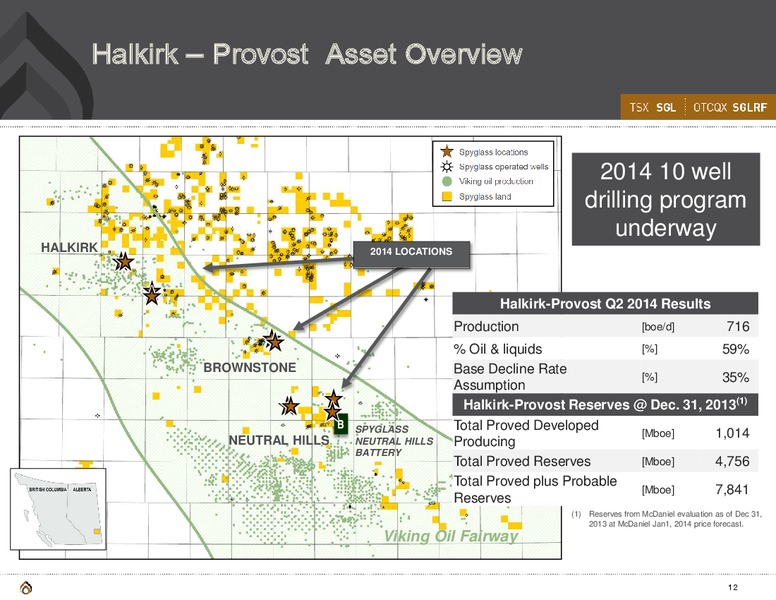Click the Total Proved Reserves label
776x600 pixels.
tap(522, 461)
